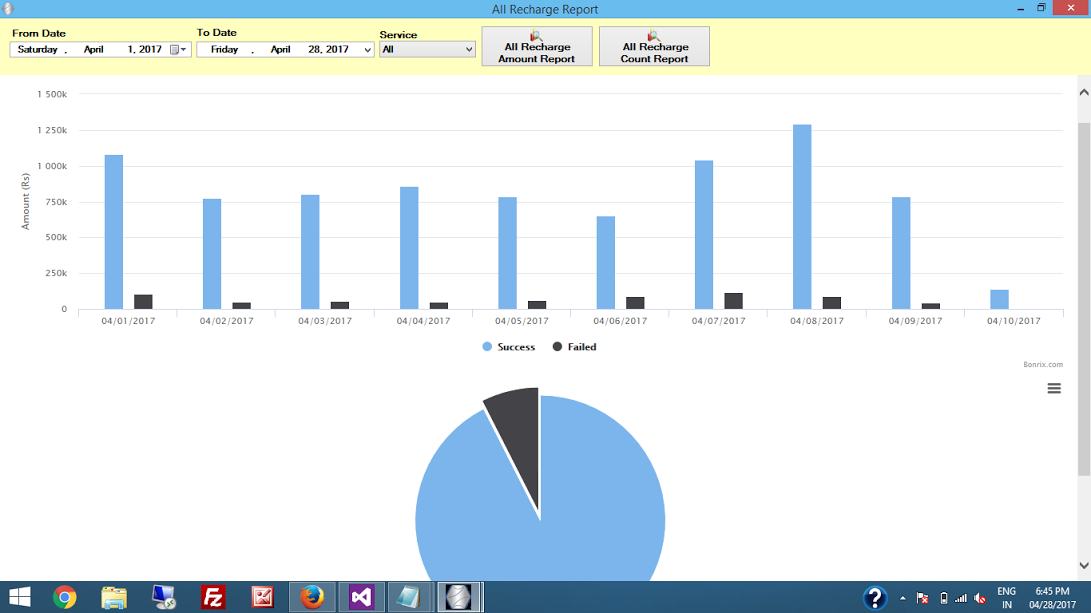Generate the All Recharge Count Report
The height and width of the screenshot is (613, 1091).
click(x=654, y=47)
